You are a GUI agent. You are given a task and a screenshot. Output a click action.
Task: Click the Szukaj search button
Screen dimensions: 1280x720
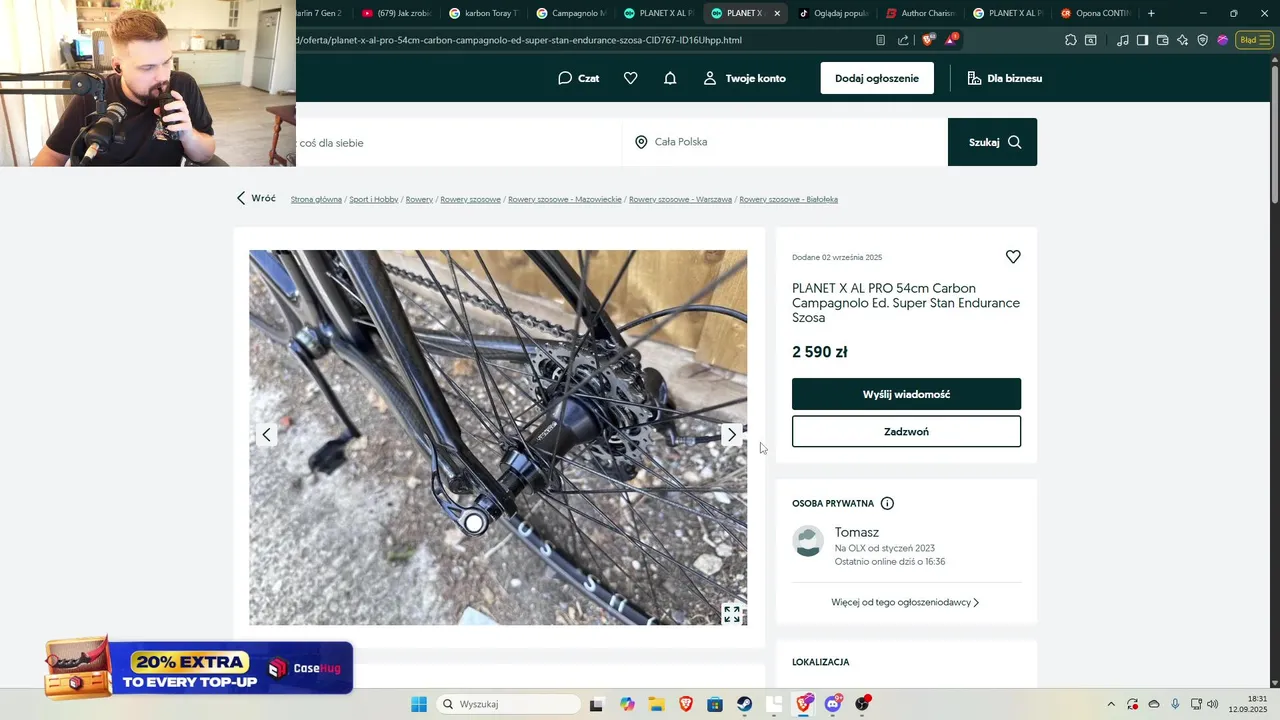coord(992,142)
